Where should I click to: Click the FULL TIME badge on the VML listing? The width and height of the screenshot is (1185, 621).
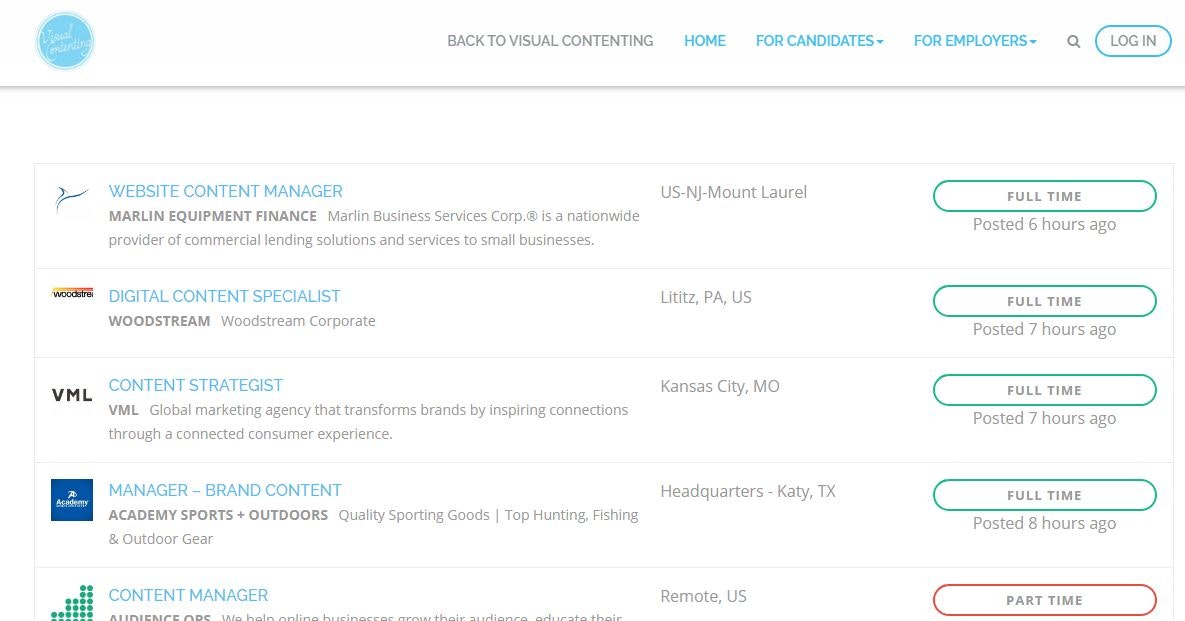coord(1044,390)
